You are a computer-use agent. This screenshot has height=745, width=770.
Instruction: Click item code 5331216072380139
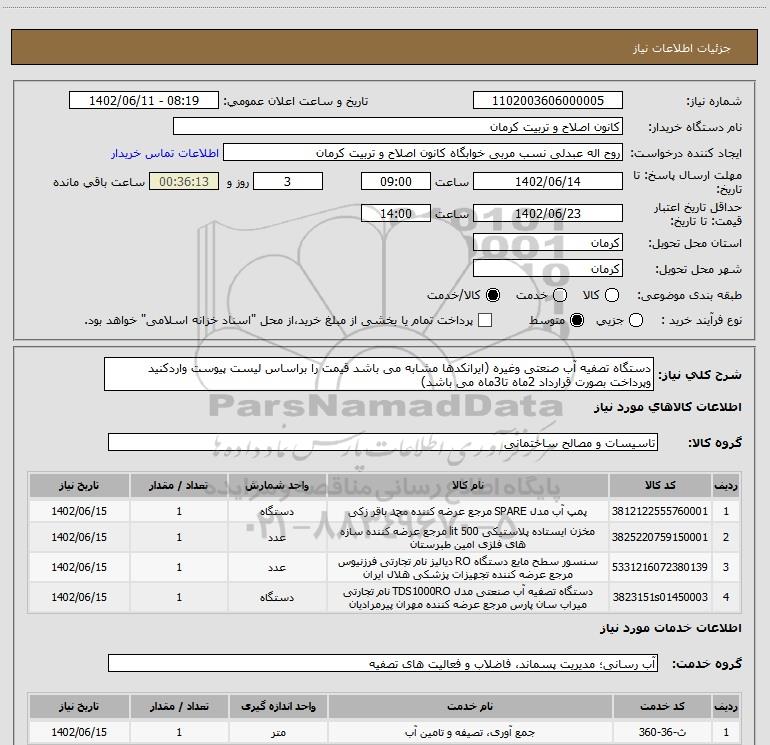pyautogui.click(x=660, y=567)
